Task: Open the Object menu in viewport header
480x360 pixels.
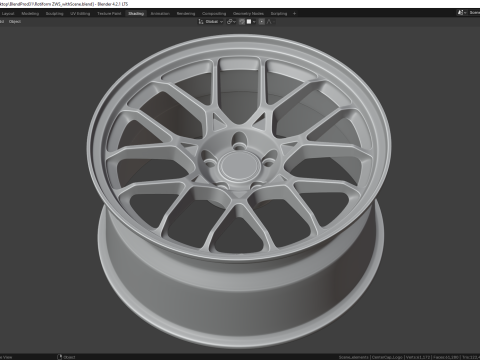Action: [15, 22]
